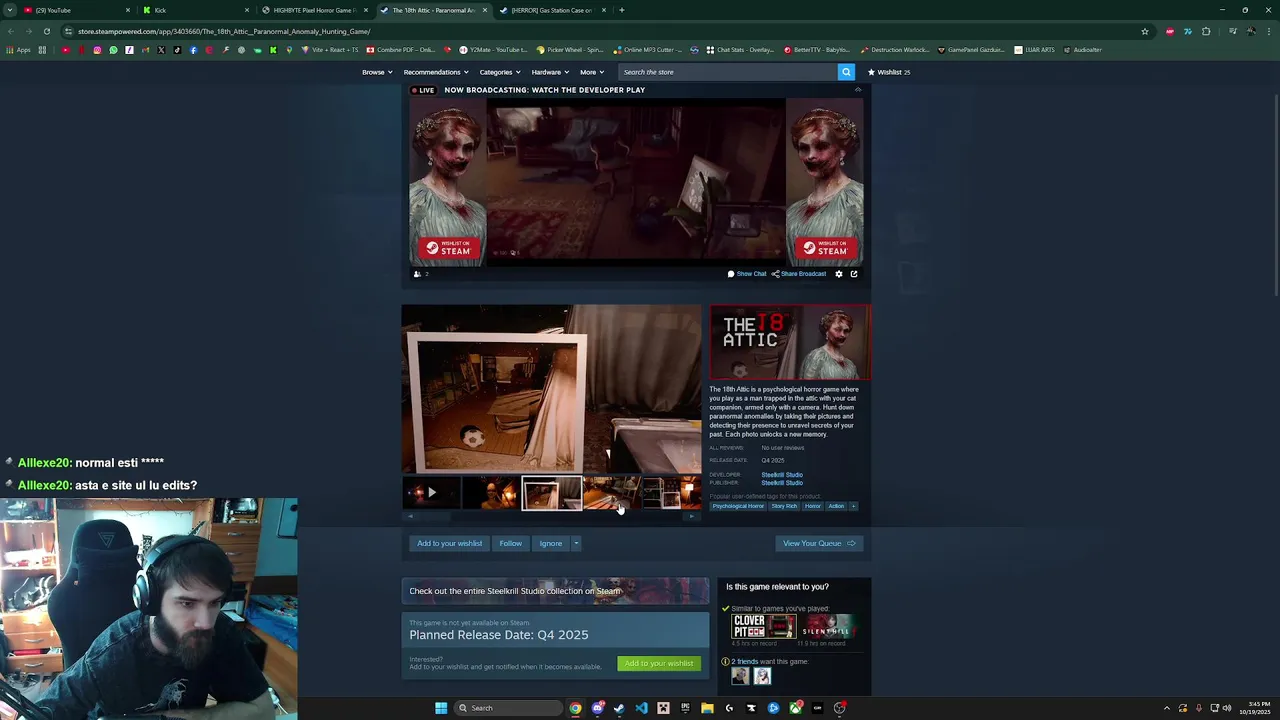Open the Hardware menu
1280x720 pixels.
tap(550, 72)
